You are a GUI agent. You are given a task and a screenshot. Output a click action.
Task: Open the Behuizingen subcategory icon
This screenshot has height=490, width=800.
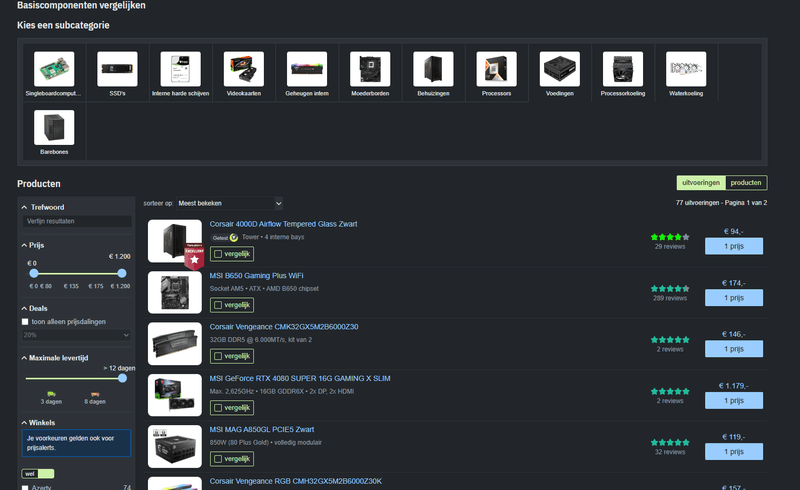tap(433, 69)
